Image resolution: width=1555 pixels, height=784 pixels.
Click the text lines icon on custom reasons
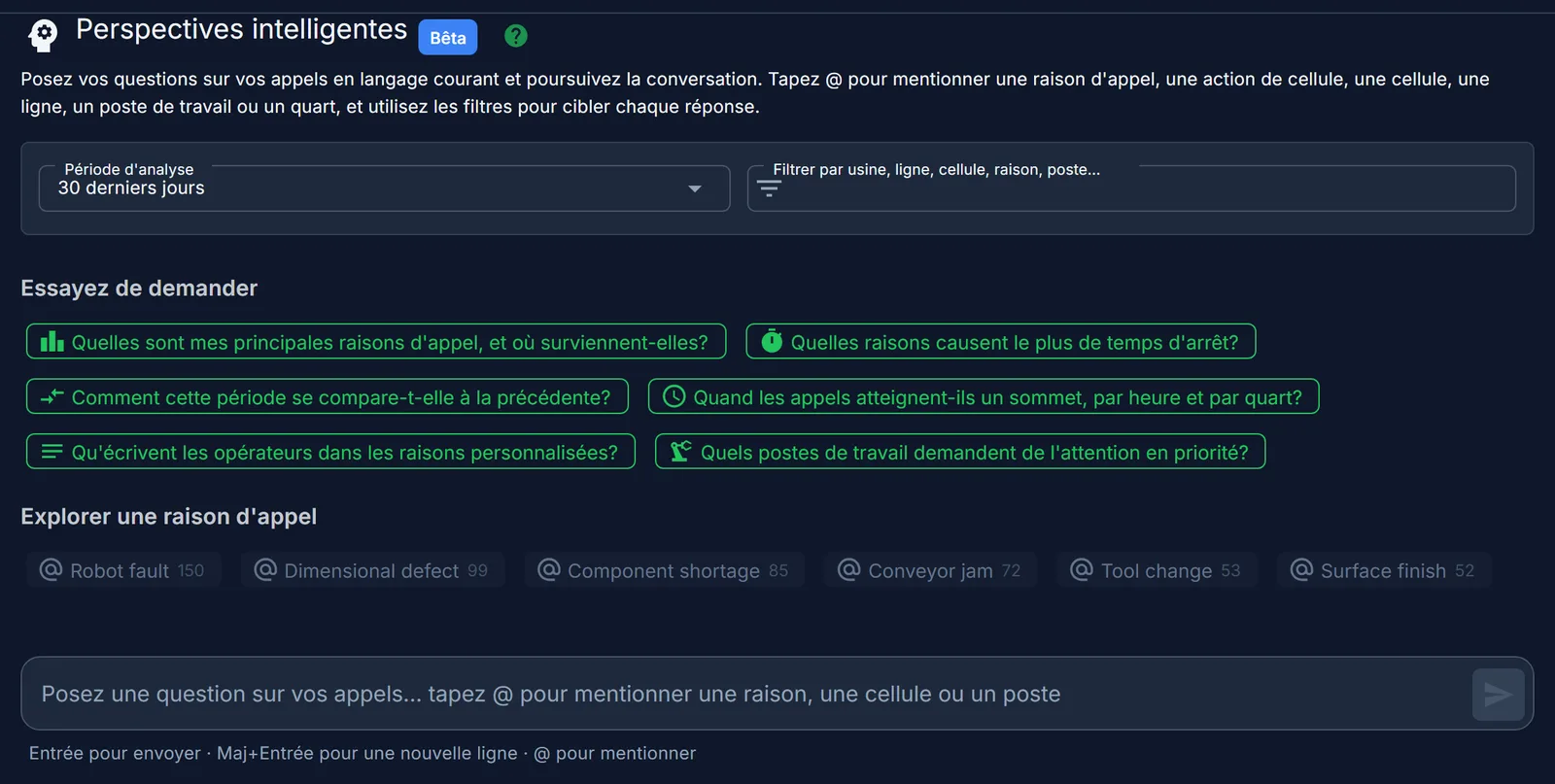(52, 452)
